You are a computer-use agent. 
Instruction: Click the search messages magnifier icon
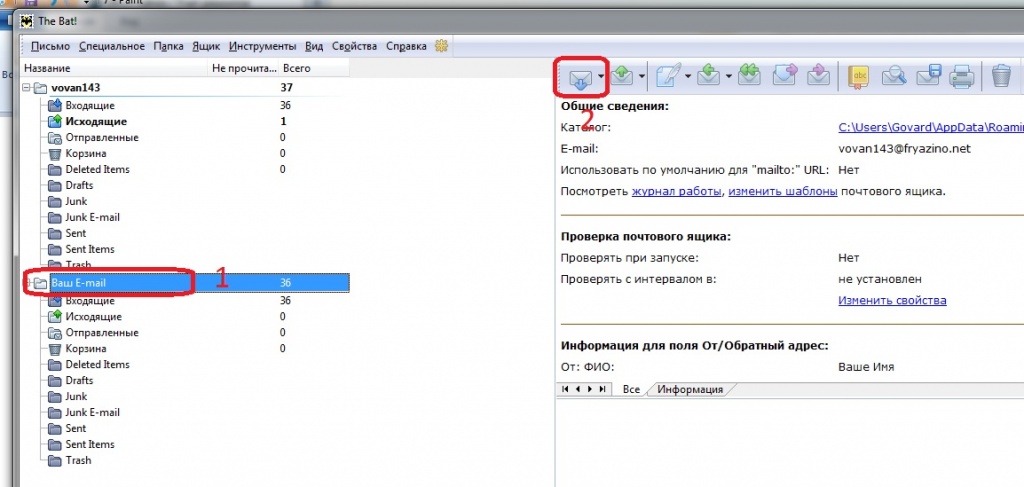pyautogui.click(x=894, y=77)
